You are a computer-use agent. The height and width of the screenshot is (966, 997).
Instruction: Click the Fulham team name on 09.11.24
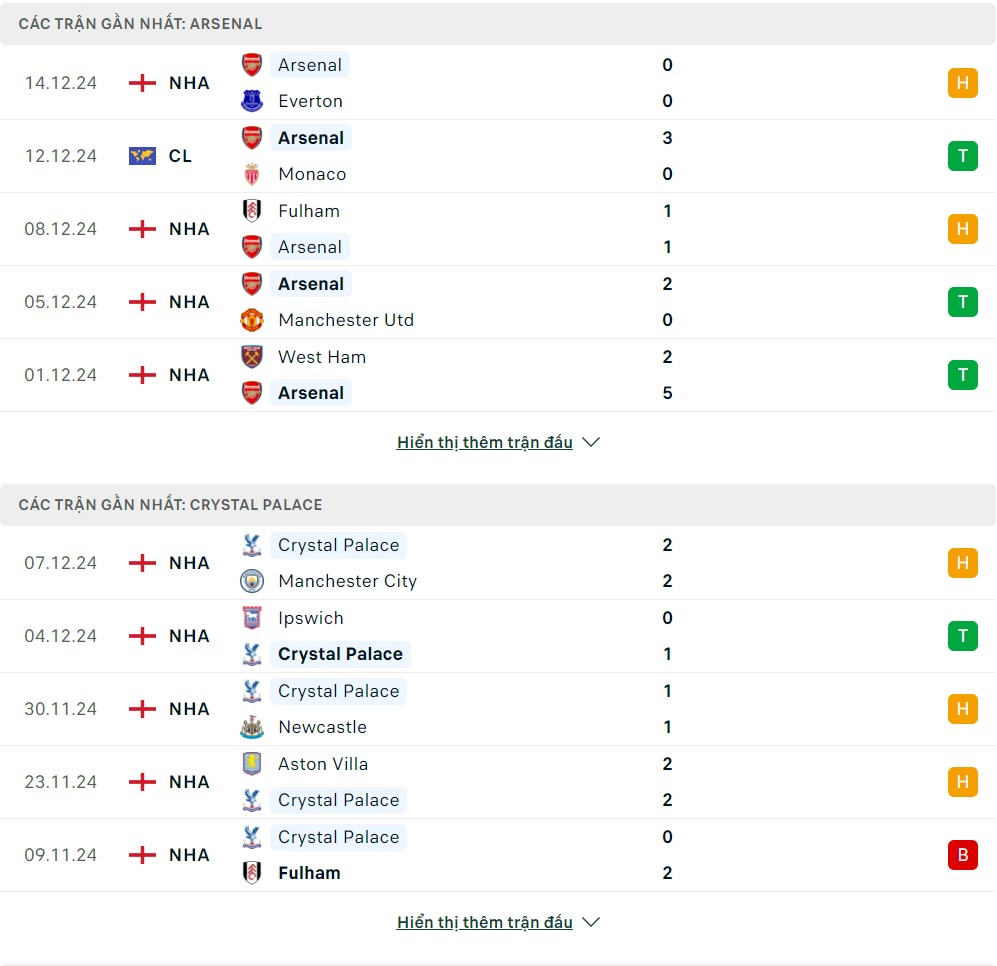click(309, 873)
